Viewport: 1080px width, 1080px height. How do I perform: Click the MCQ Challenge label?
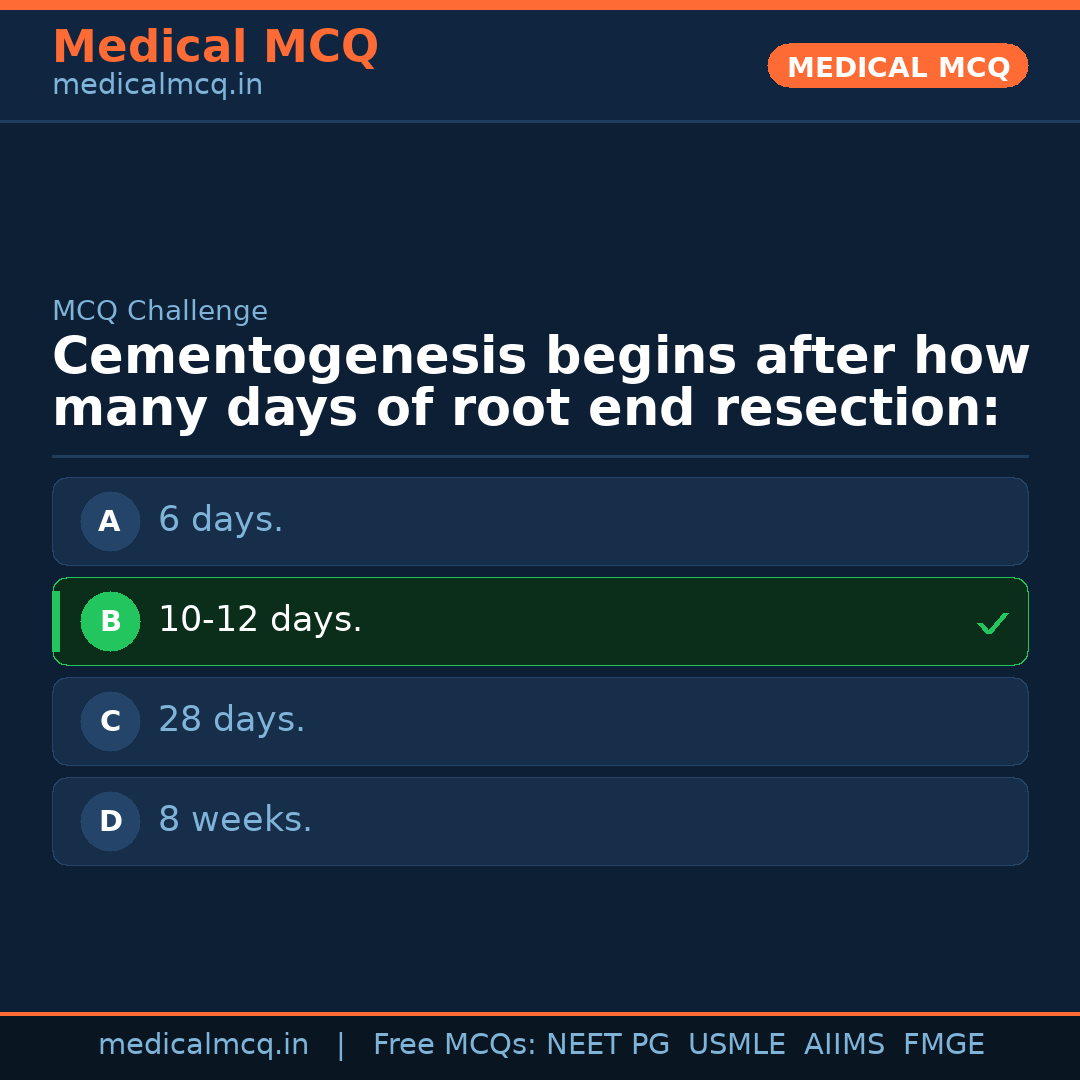[160, 311]
